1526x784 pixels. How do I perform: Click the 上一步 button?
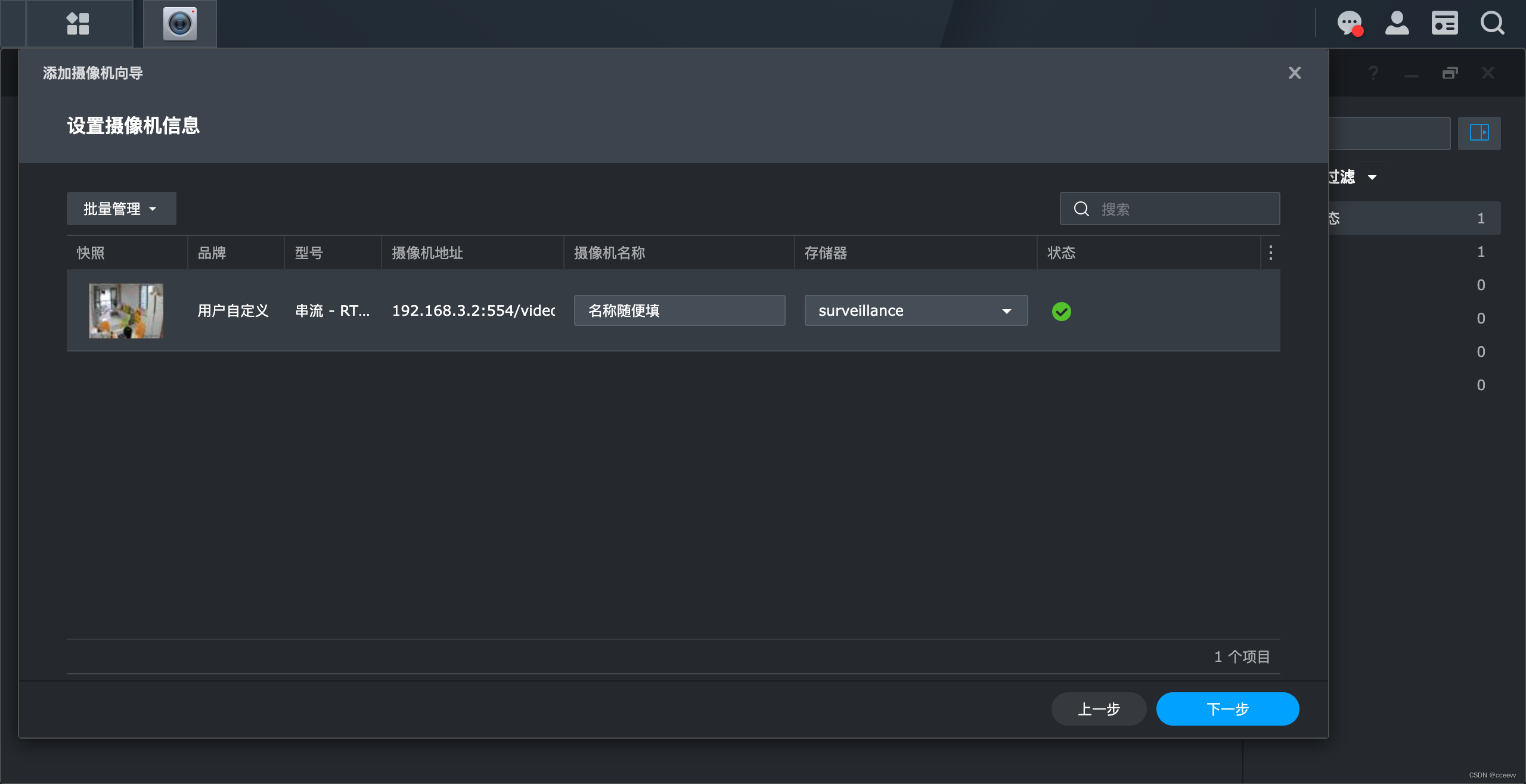1099,709
